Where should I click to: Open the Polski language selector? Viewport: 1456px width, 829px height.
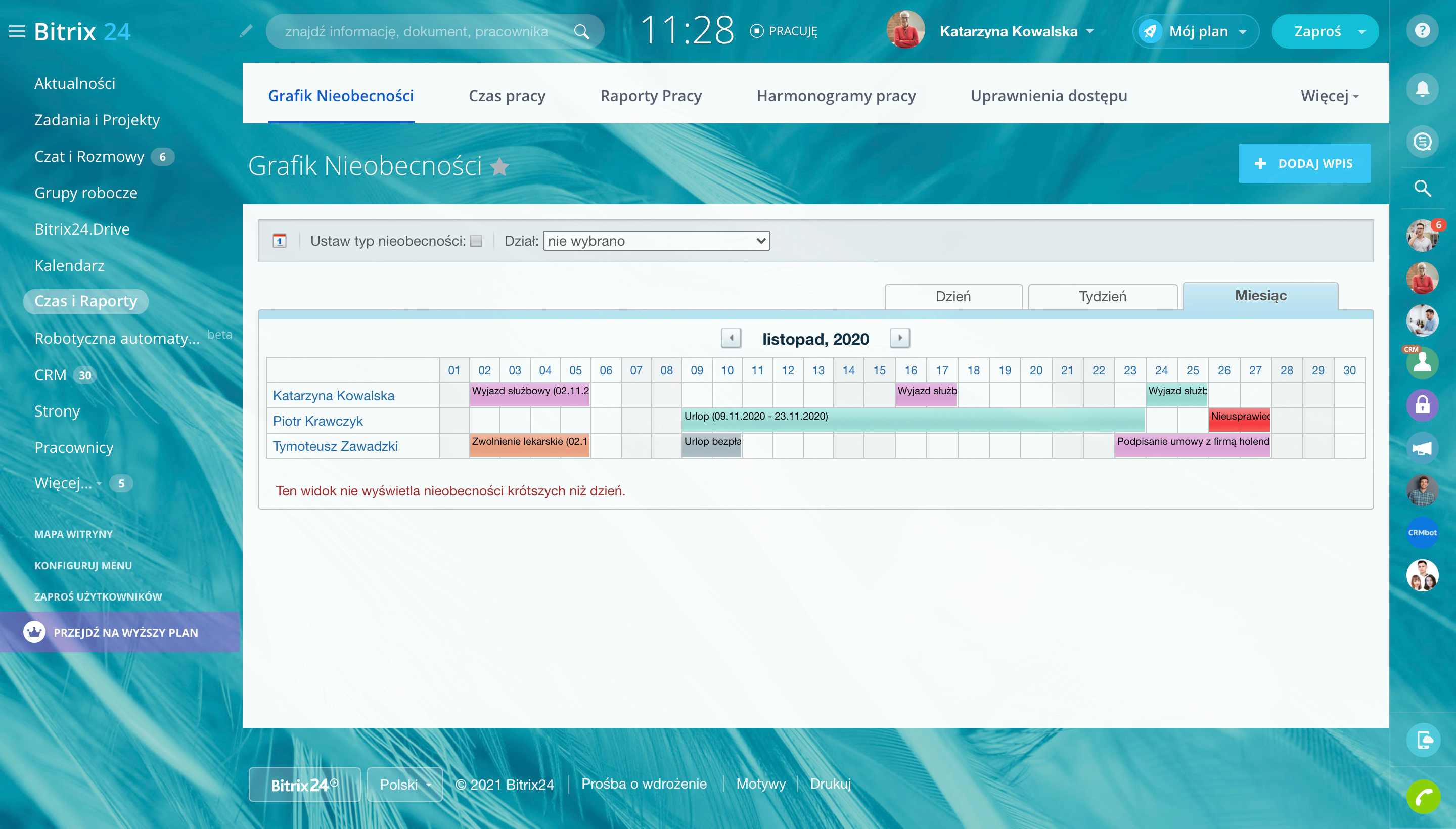[x=405, y=785]
